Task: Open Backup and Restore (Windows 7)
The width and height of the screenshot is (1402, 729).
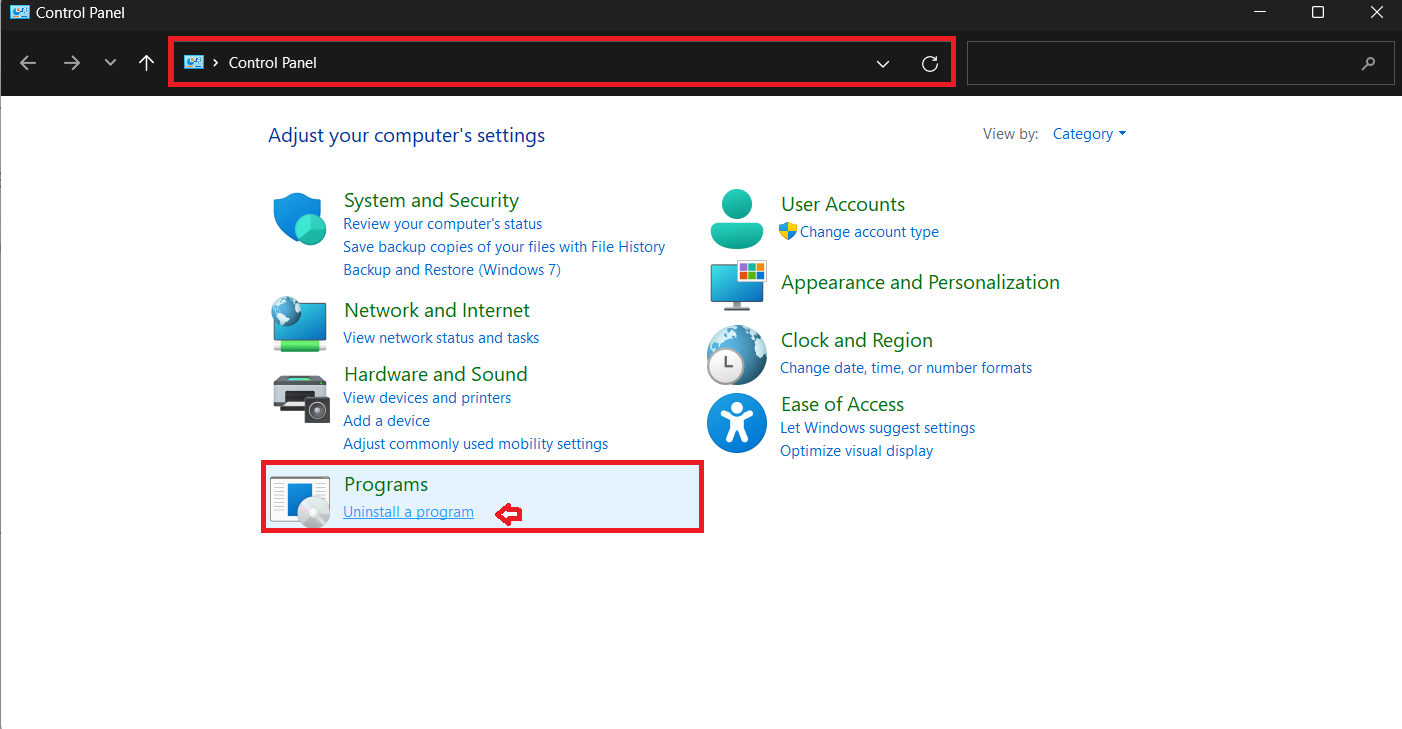Action: pyautogui.click(x=452, y=270)
